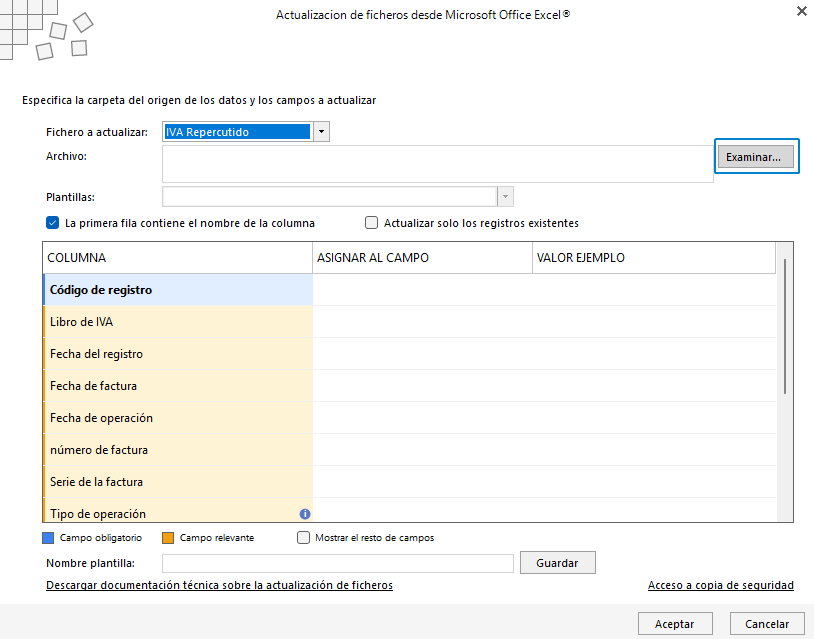Enable 'Actualizar solo los registros existentes'
Screen dimensions: 814x639
point(371,223)
